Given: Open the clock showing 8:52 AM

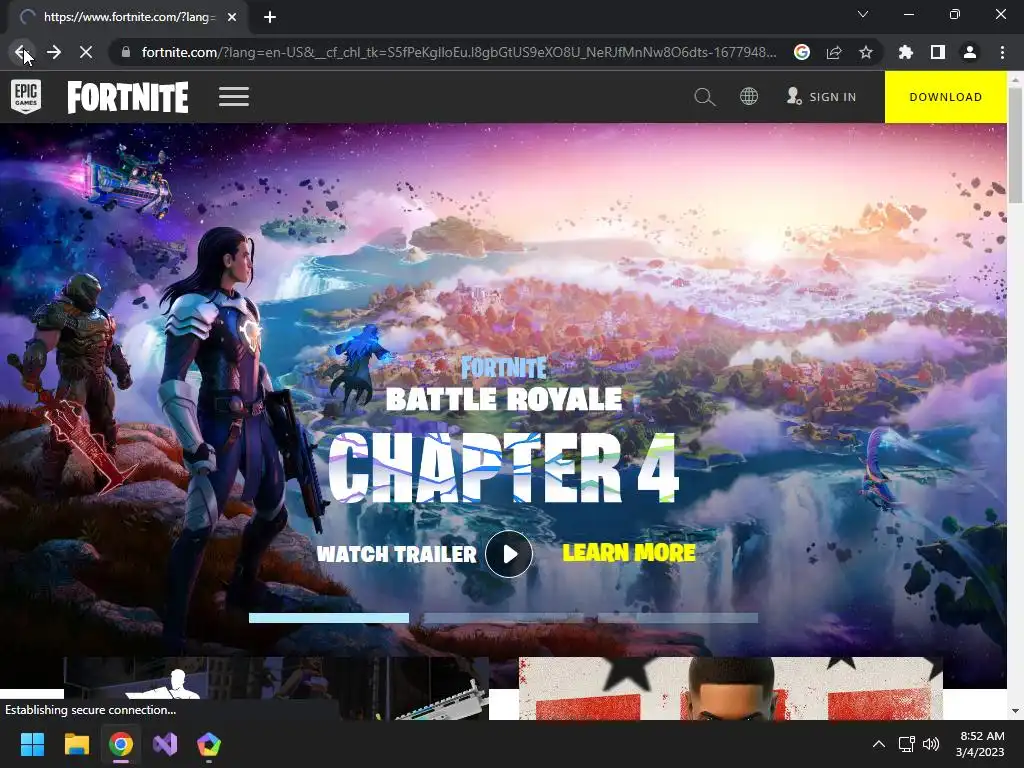Looking at the screenshot, I should (980, 744).
